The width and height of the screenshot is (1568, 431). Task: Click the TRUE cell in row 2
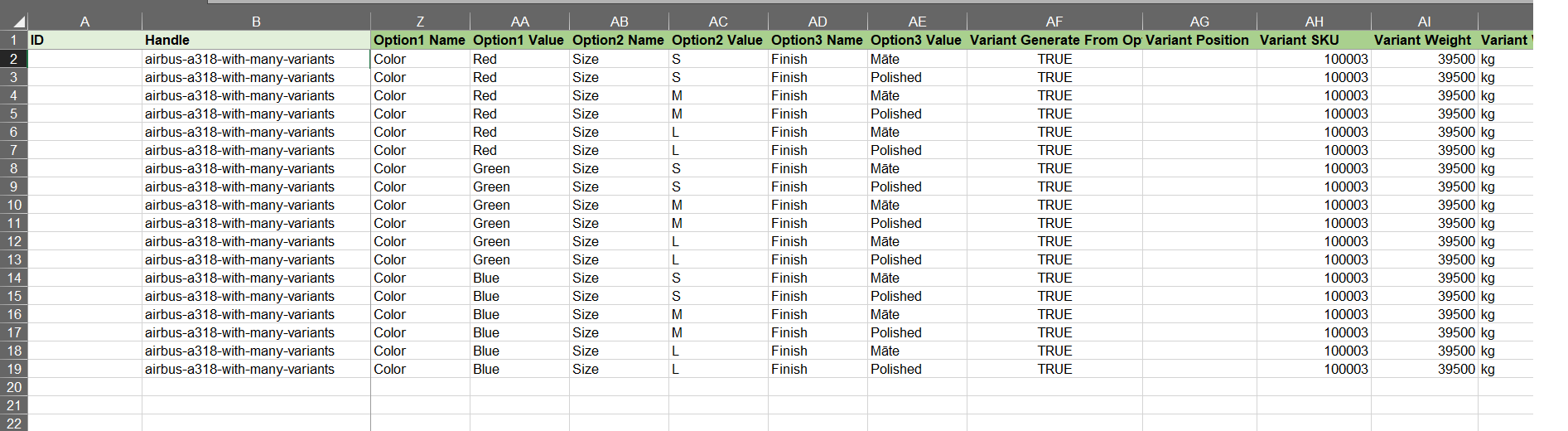click(x=1054, y=59)
